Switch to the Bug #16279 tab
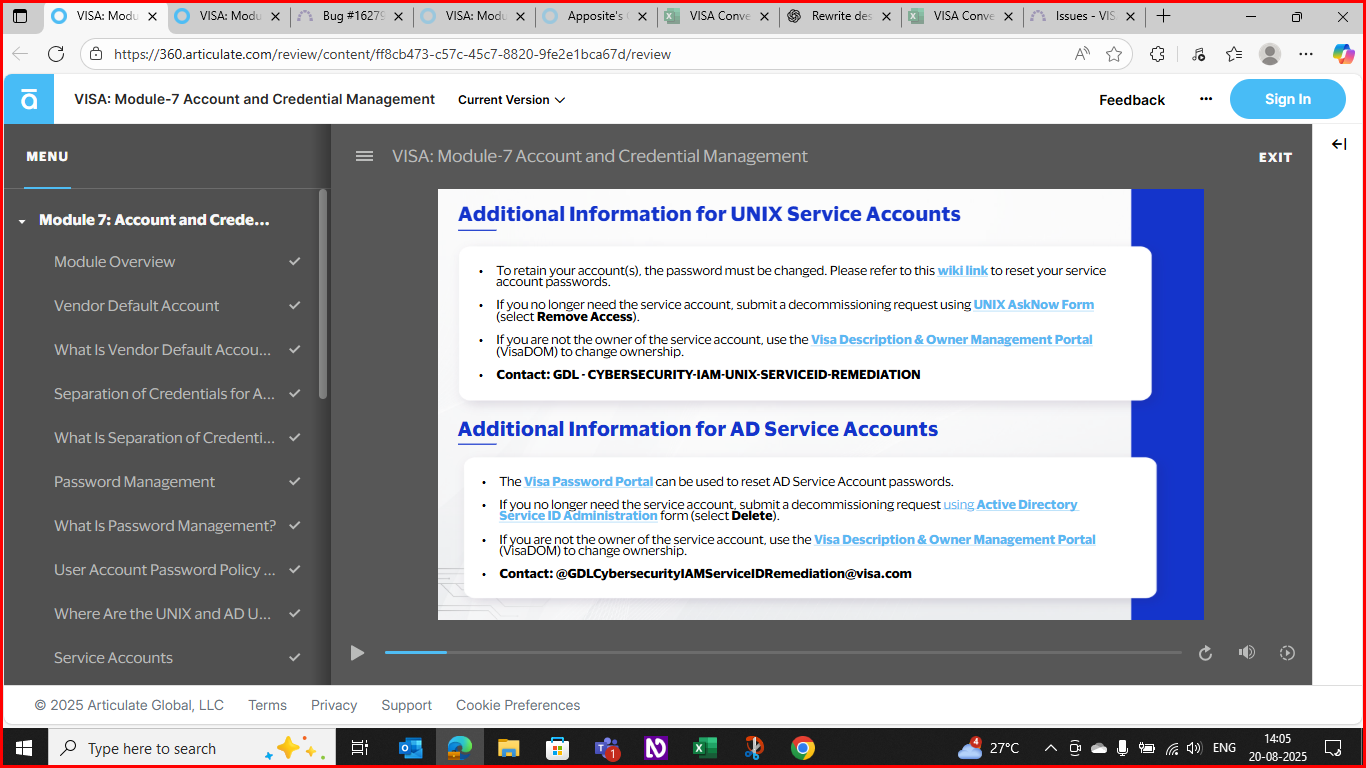 [351, 16]
